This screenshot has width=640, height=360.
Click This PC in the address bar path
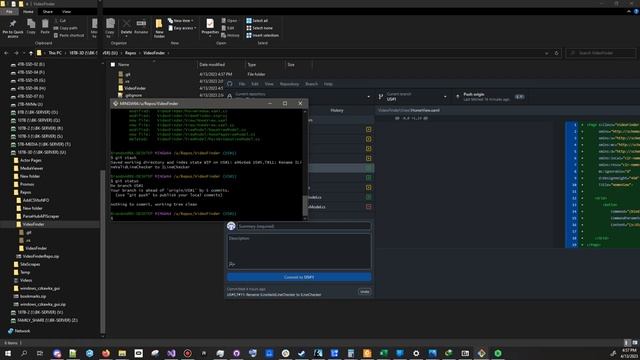pyautogui.click(x=55, y=53)
